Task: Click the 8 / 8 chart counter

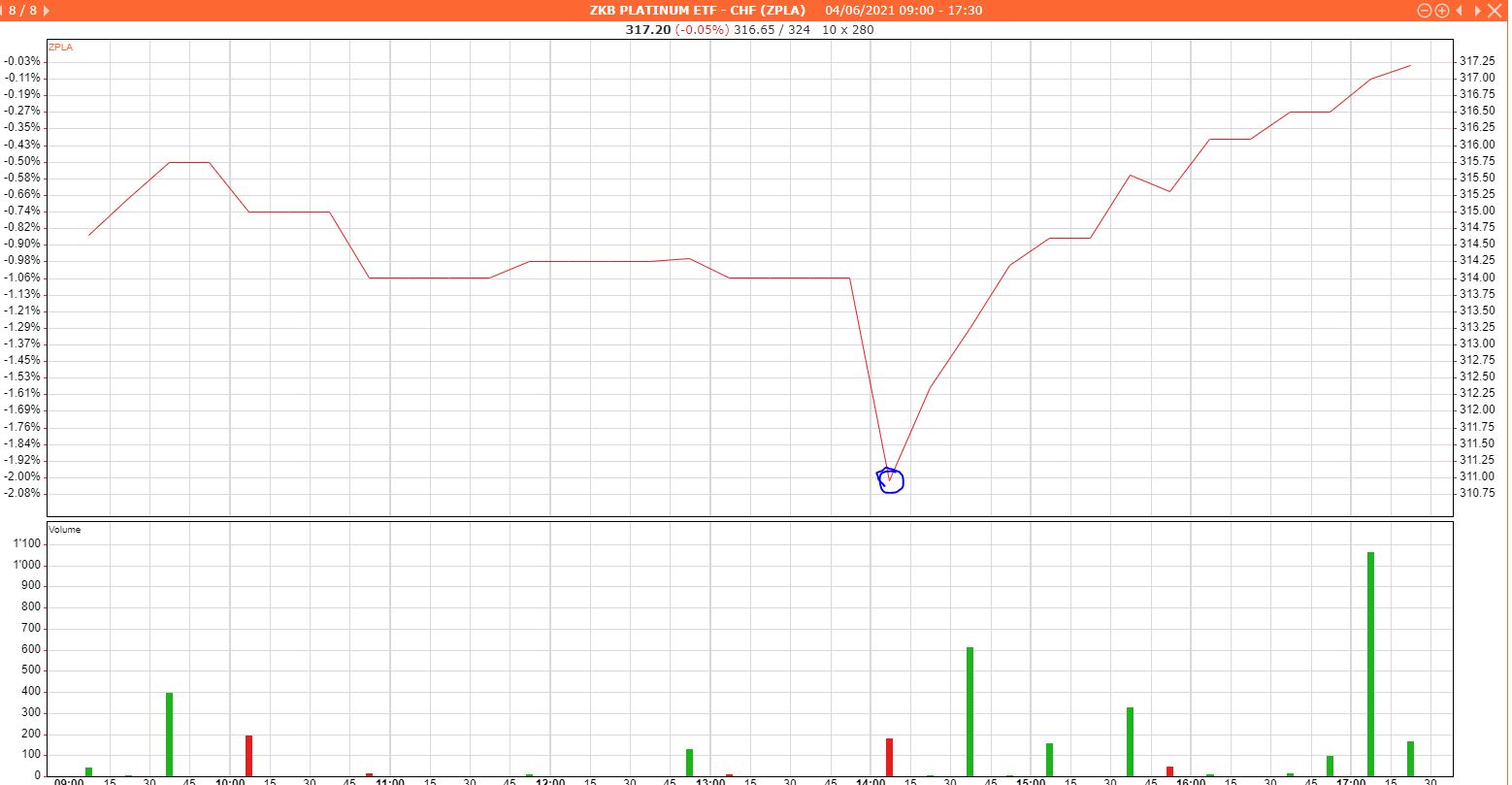Action: click(23, 11)
